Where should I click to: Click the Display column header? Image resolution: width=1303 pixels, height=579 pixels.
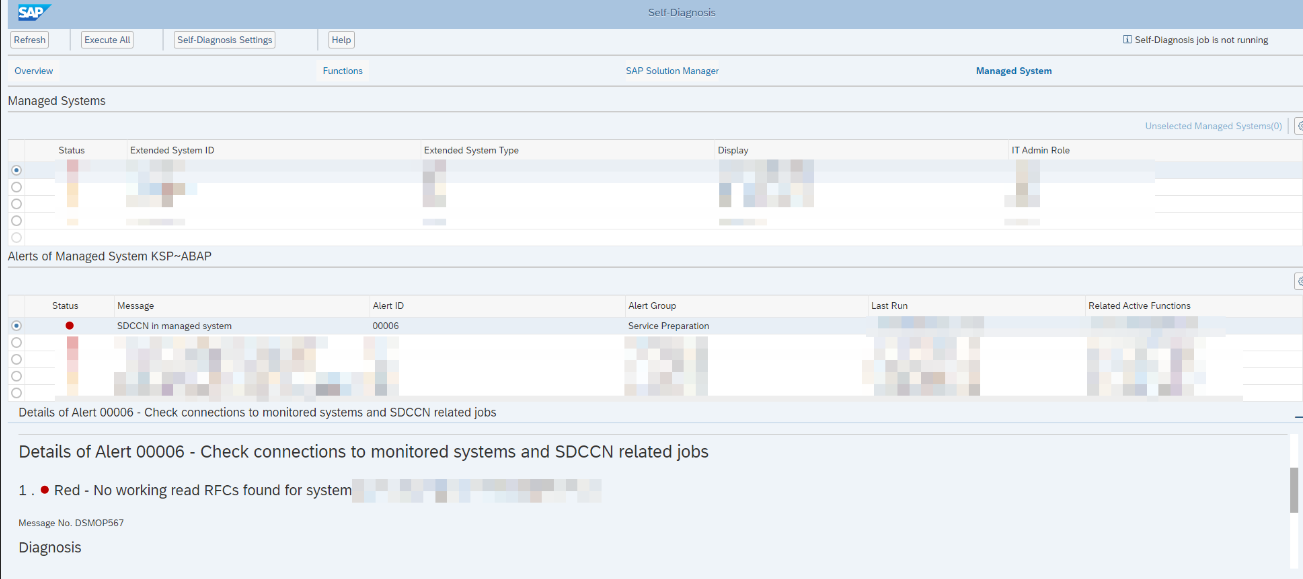coord(733,150)
